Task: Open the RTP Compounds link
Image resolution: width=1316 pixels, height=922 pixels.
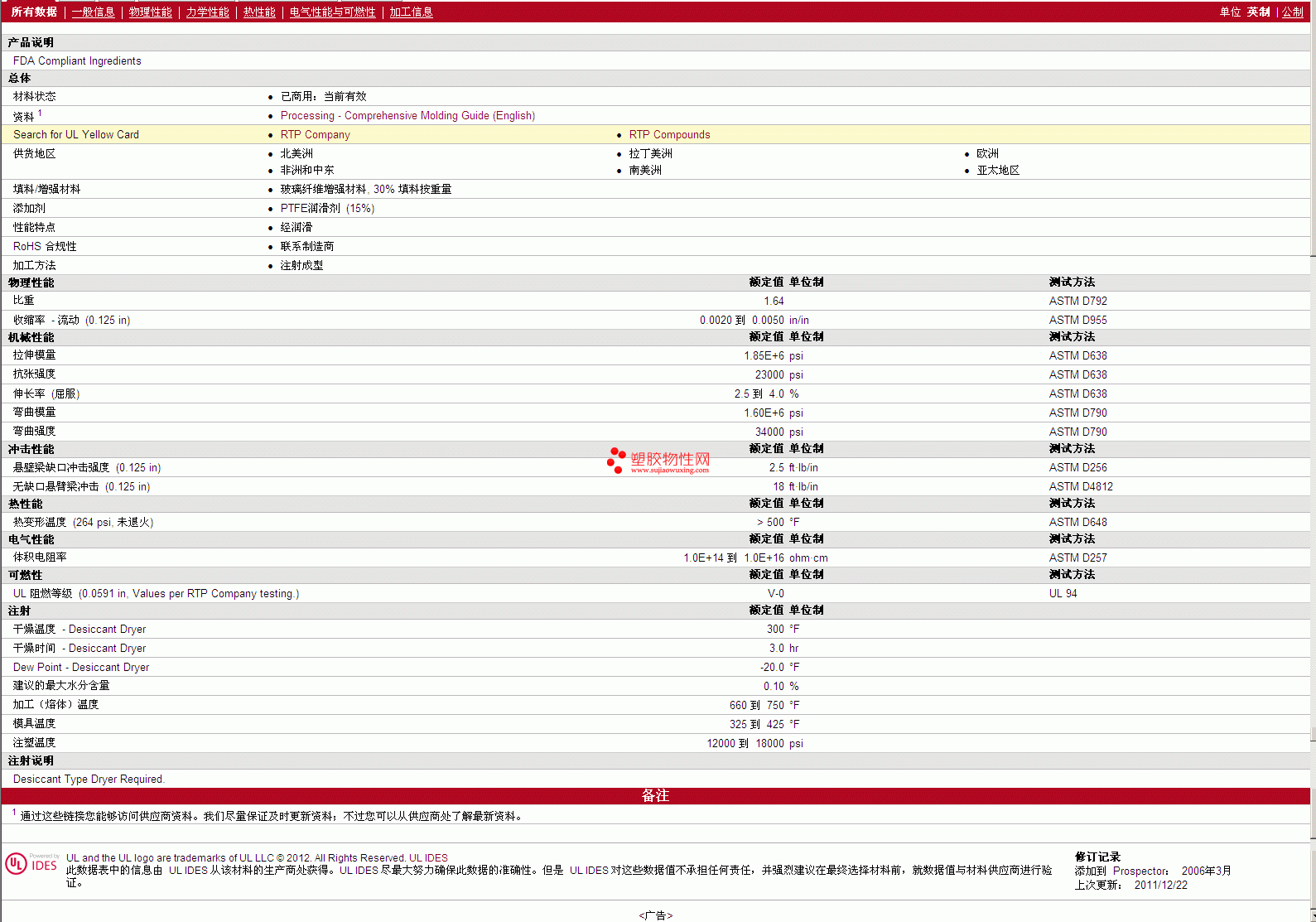Action: point(669,135)
